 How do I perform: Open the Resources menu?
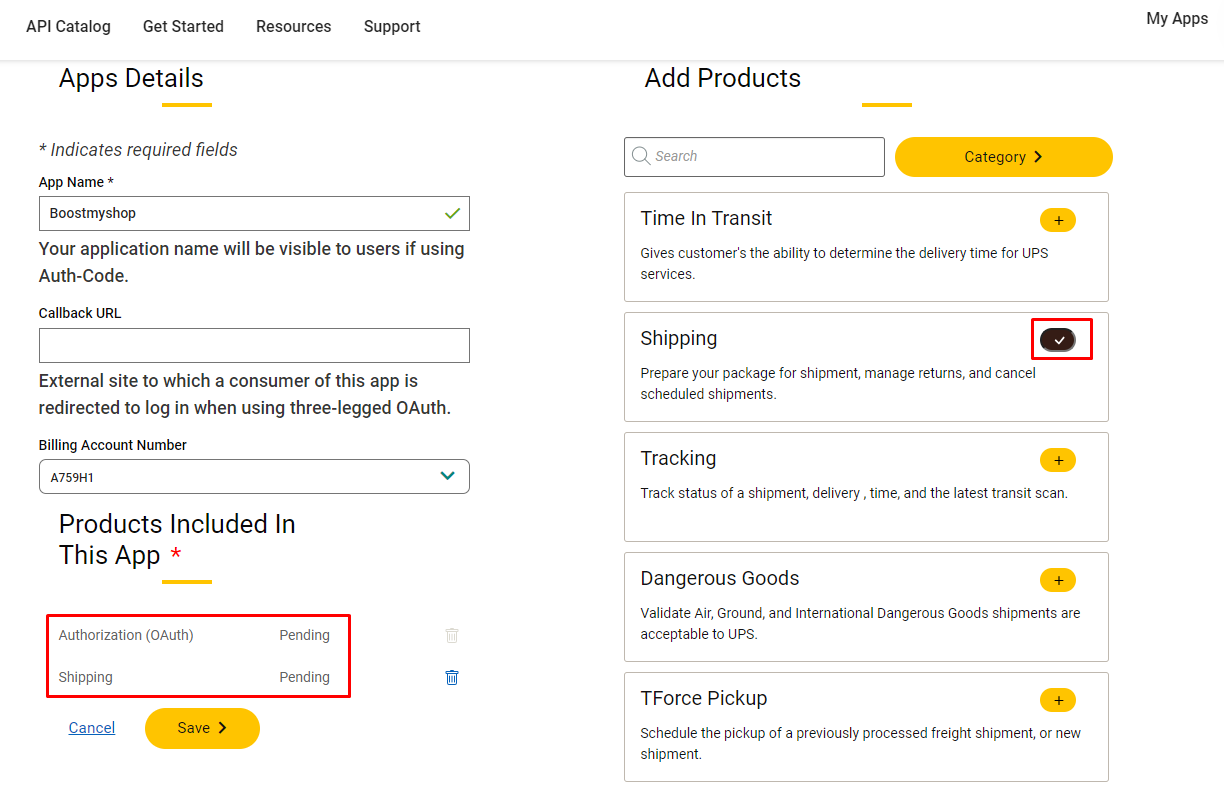pyautogui.click(x=294, y=27)
